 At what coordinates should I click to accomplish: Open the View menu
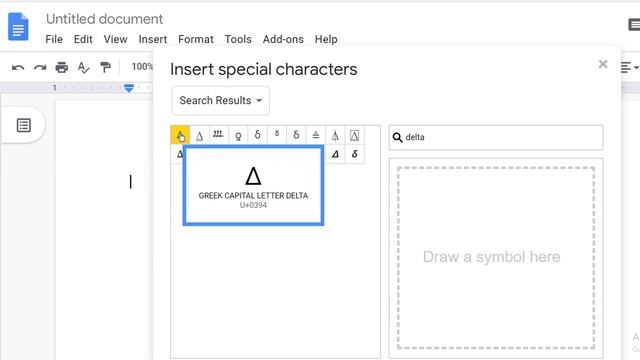point(116,39)
